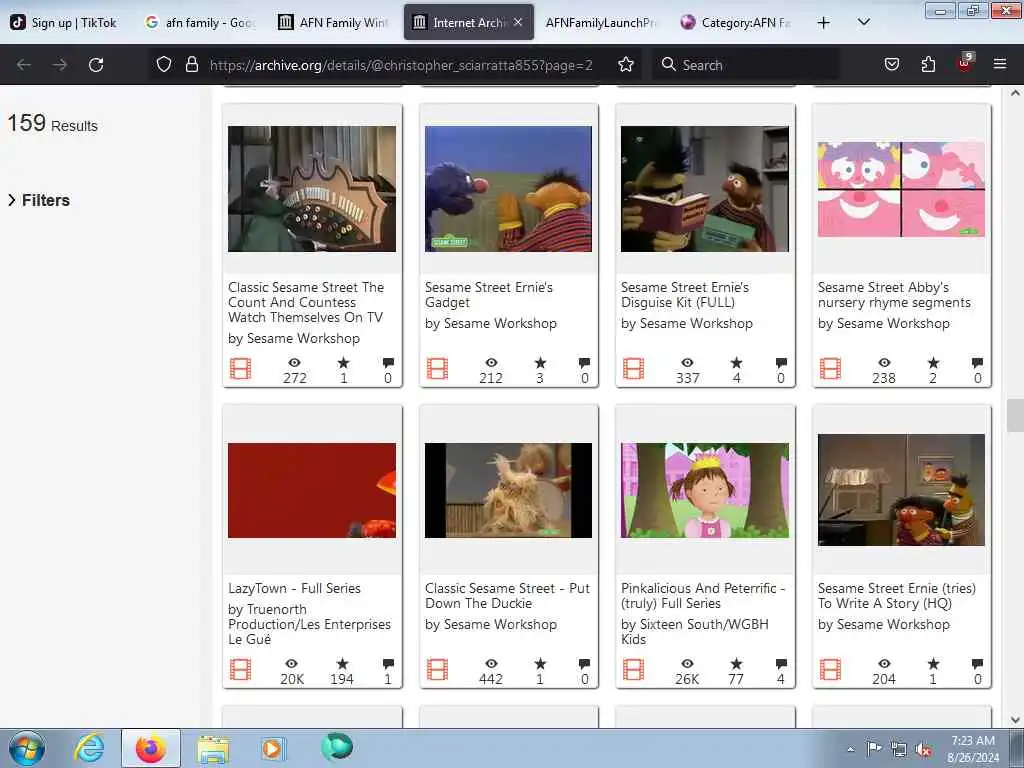Bookmark this page with the star icon
This screenshot has height=768, width=1024.
tap(626, 64)
